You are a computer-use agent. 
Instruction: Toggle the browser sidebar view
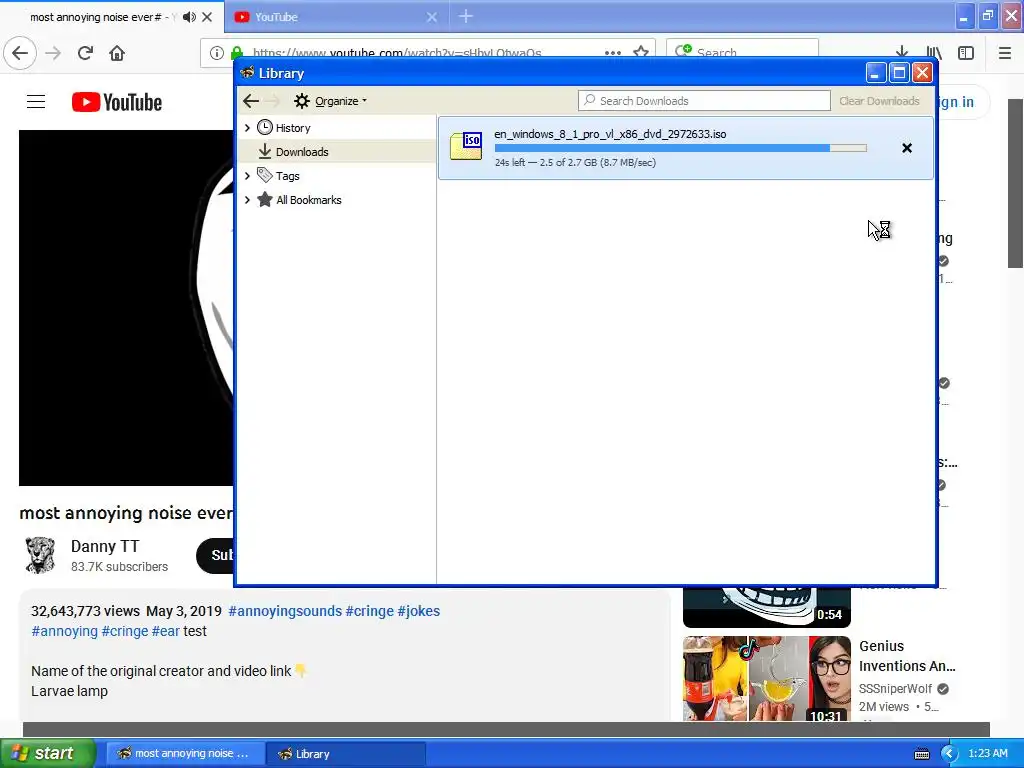click(966, 53)
